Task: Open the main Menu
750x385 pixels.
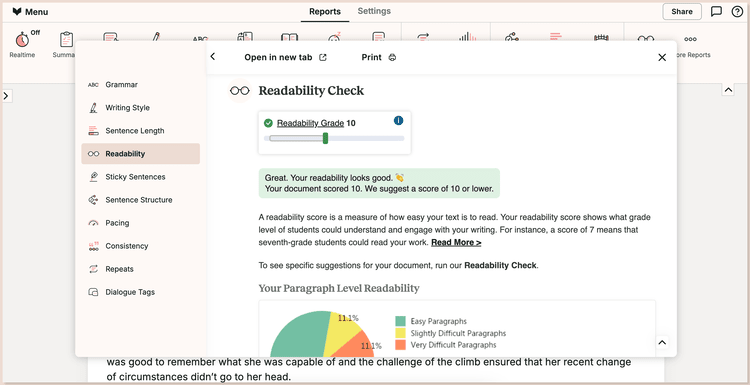Action: click(x=30, y=12)
